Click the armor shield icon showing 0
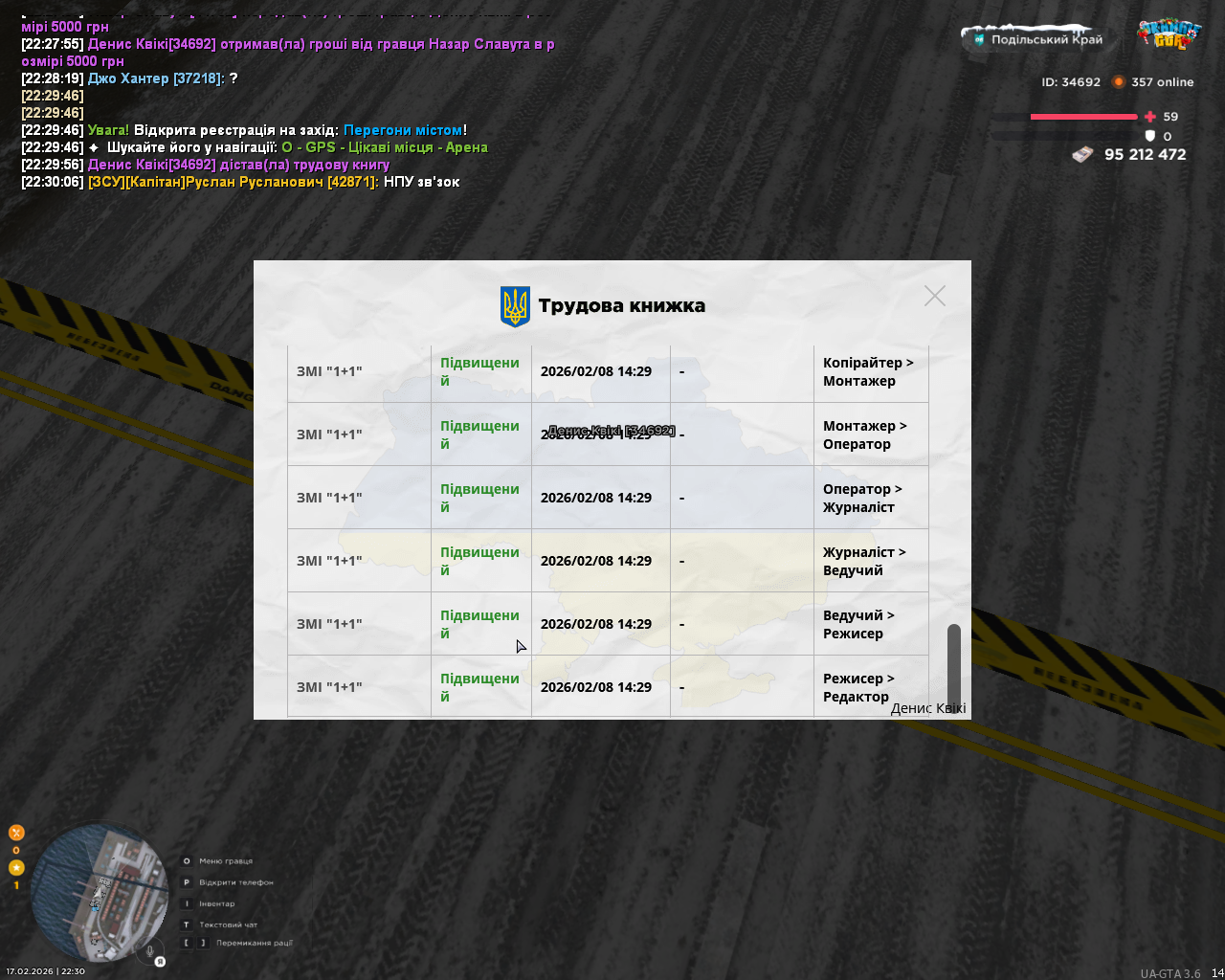 [x=1149, y=135]
